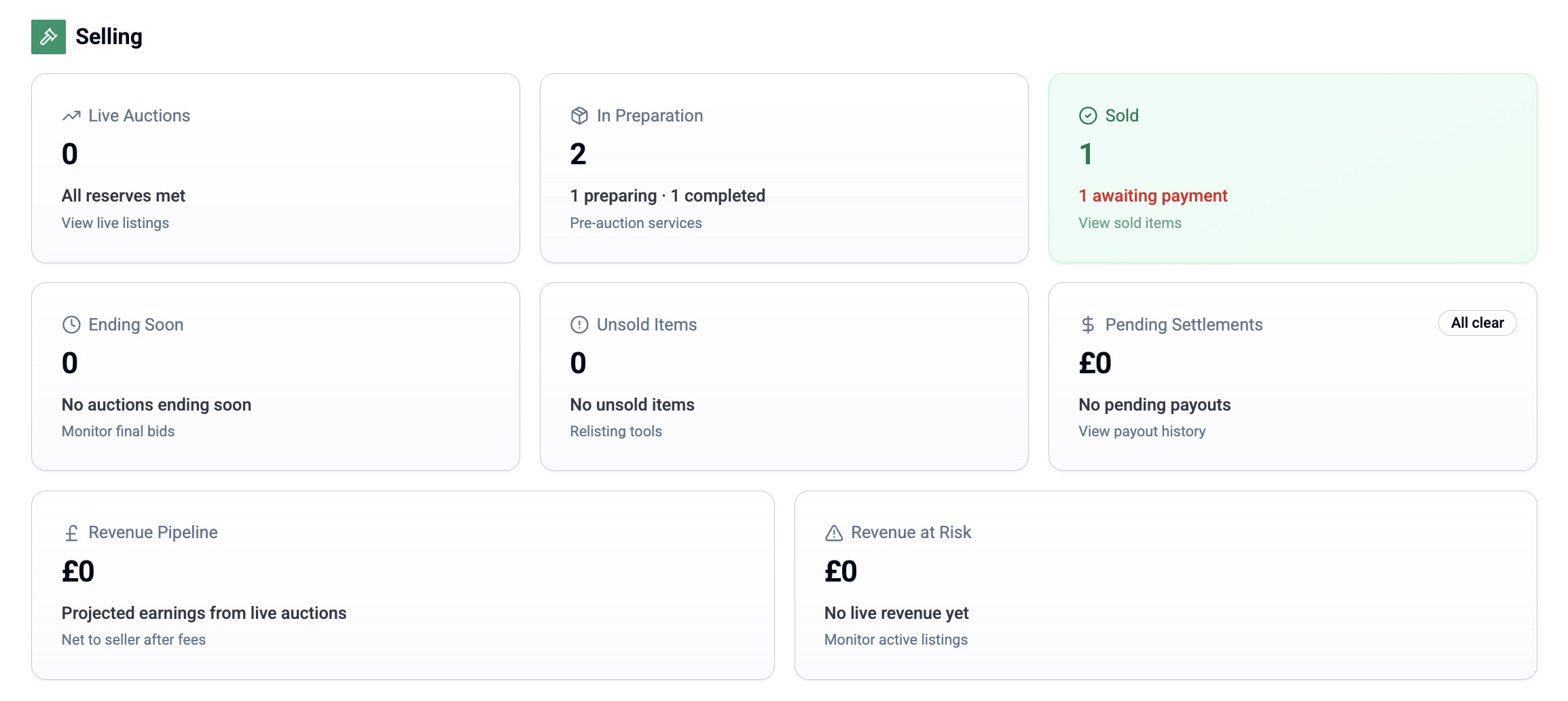Open the Net to seller after fees link
Viewport: 1568px width, 701px height.
tap(134, 640)
